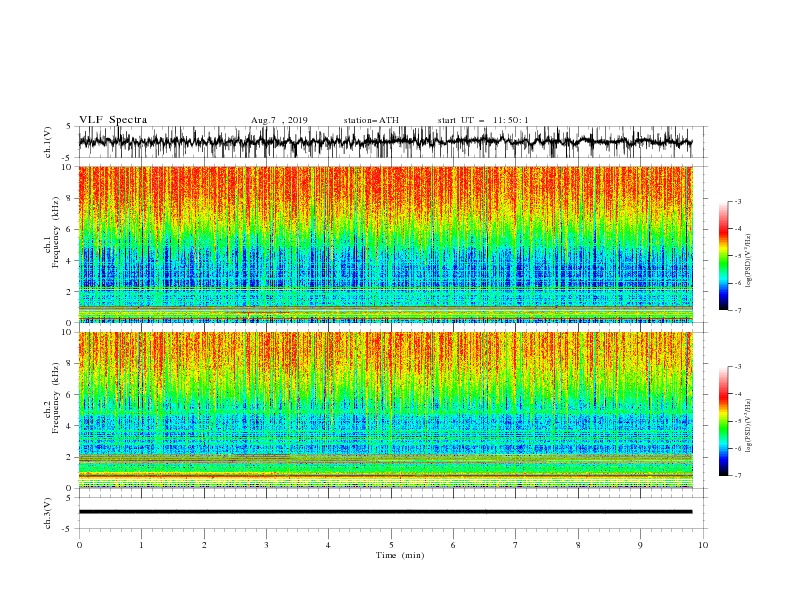Click the ch.2 color bar "log(PSD)(V²/Hz)" label

tap(748, 426)
